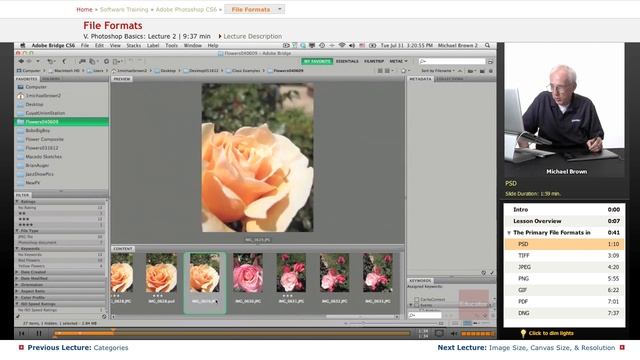Click the ascending sort order arrow
The width and height of the screenshot is (640, 360).
460,71
